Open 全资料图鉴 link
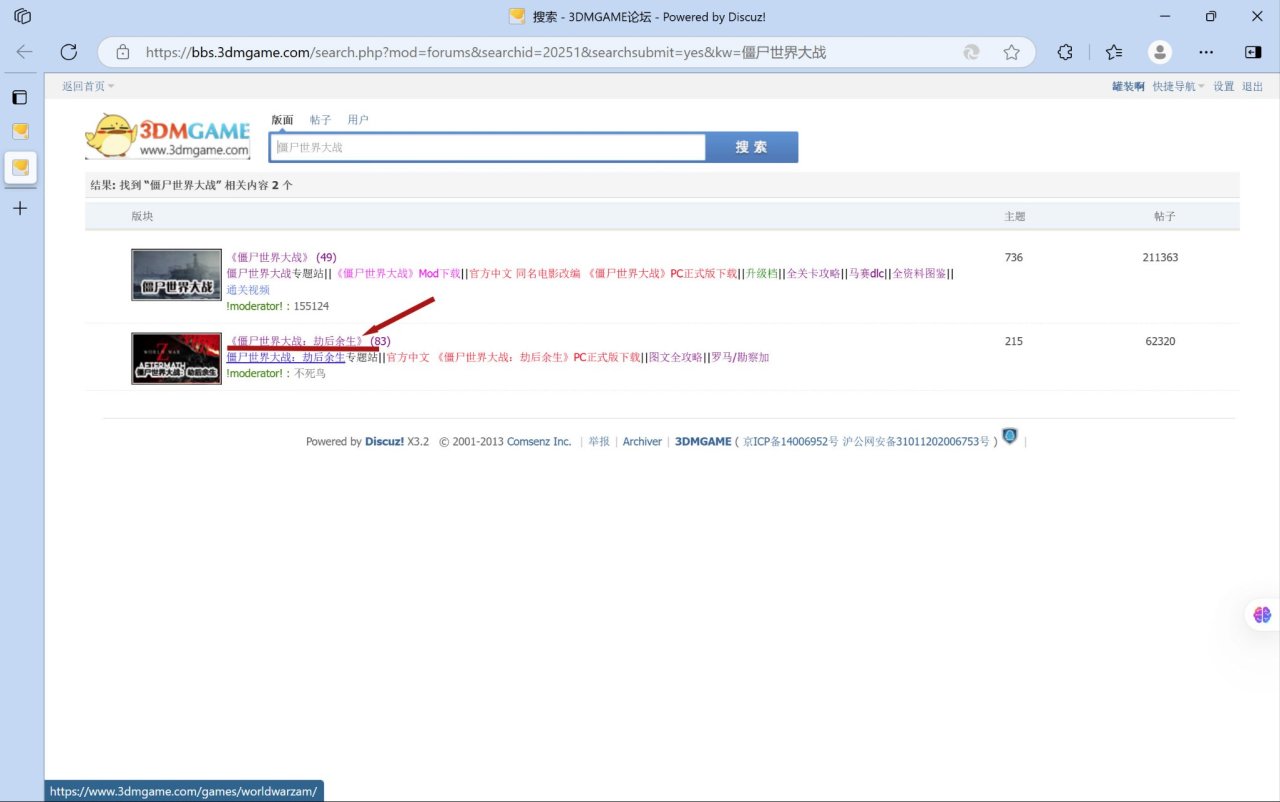Viewport: 1280px width, 802px height. pos(920,273)
